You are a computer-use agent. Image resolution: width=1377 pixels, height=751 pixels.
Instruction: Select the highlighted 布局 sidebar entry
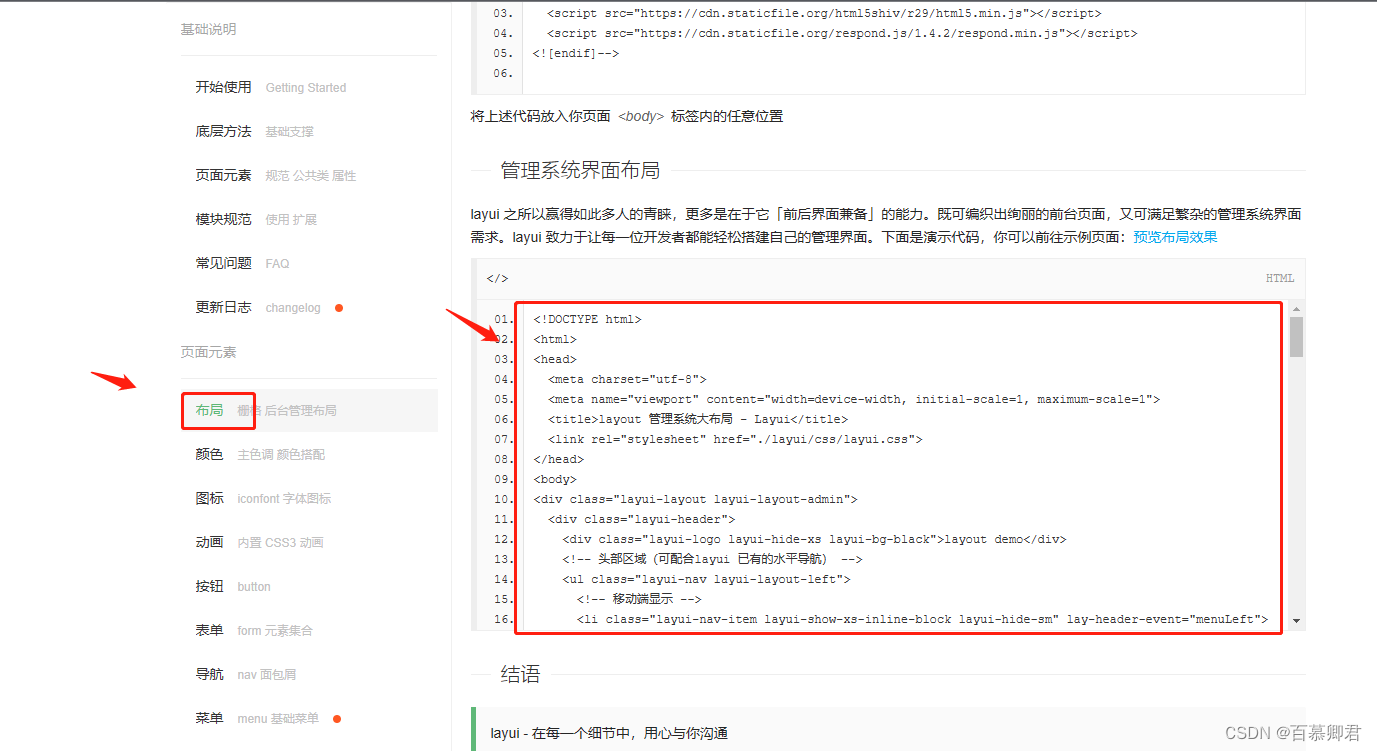pos(218,410)
